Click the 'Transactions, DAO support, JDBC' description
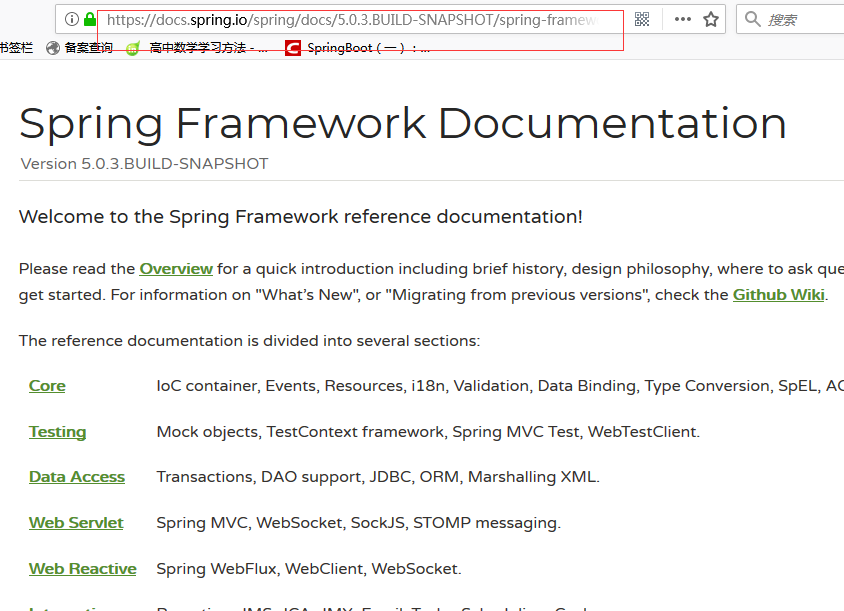 pos(378,477)
